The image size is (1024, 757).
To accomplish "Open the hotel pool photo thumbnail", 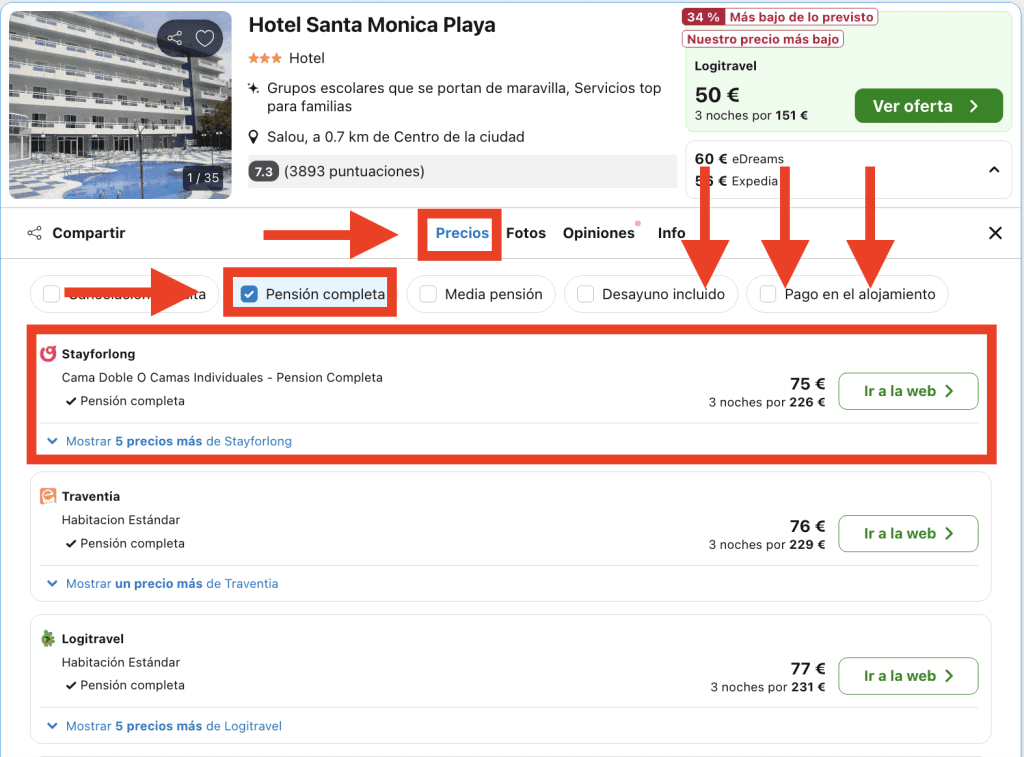I will point(120,105).
